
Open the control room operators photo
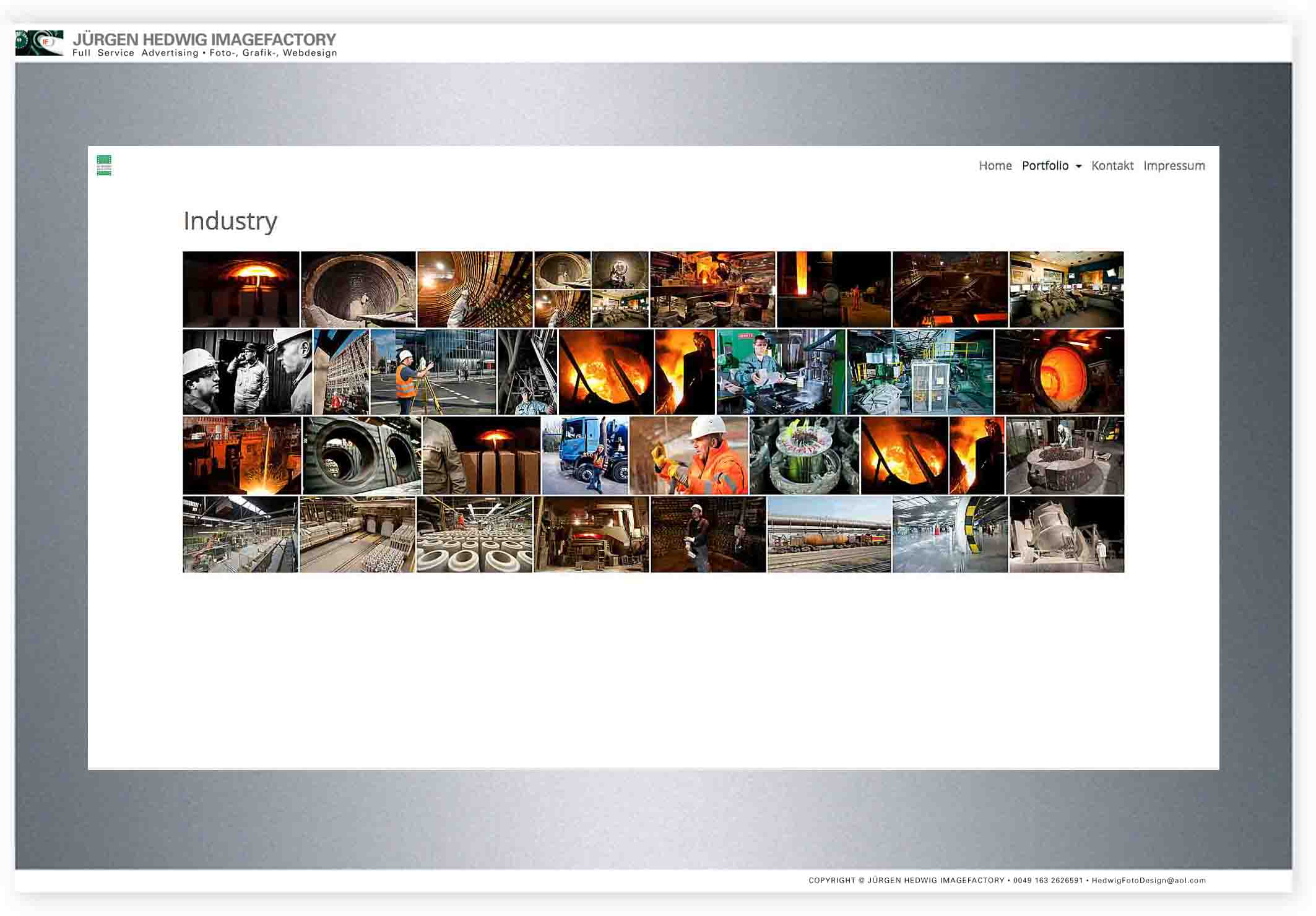[x=1066, y=289]
